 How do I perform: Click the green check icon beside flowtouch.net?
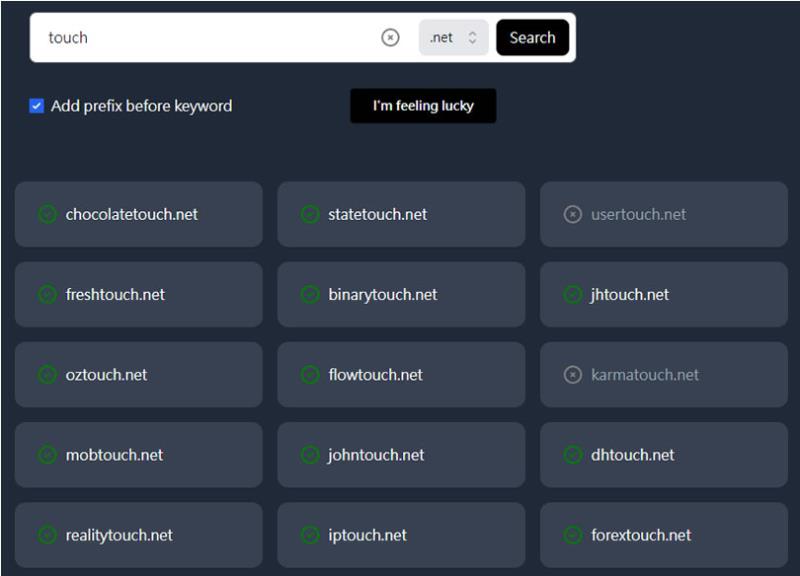pos(310,374)
